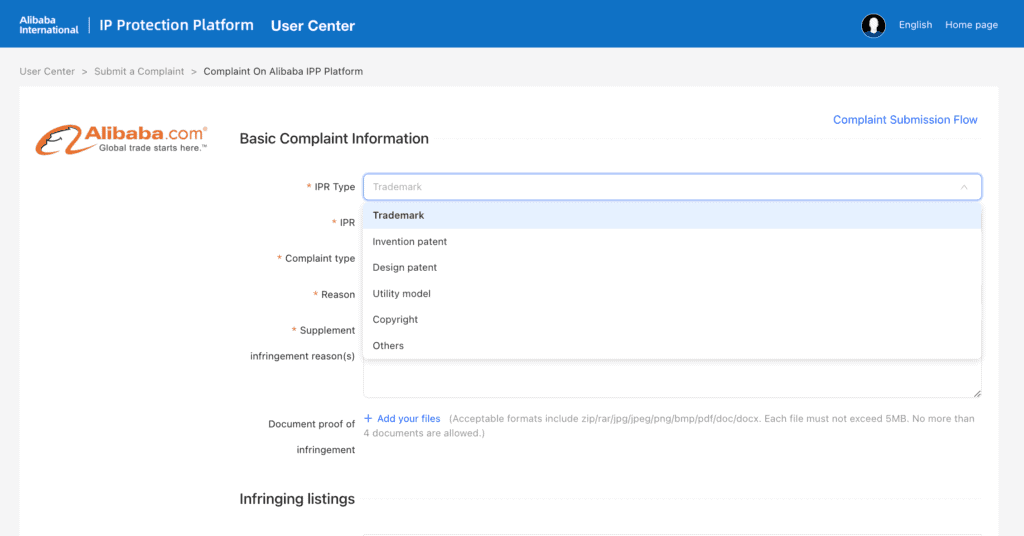Click Add your files upload link
Image resolution: width=1024 pixels, height=536 pixels.
coord(408,418)
